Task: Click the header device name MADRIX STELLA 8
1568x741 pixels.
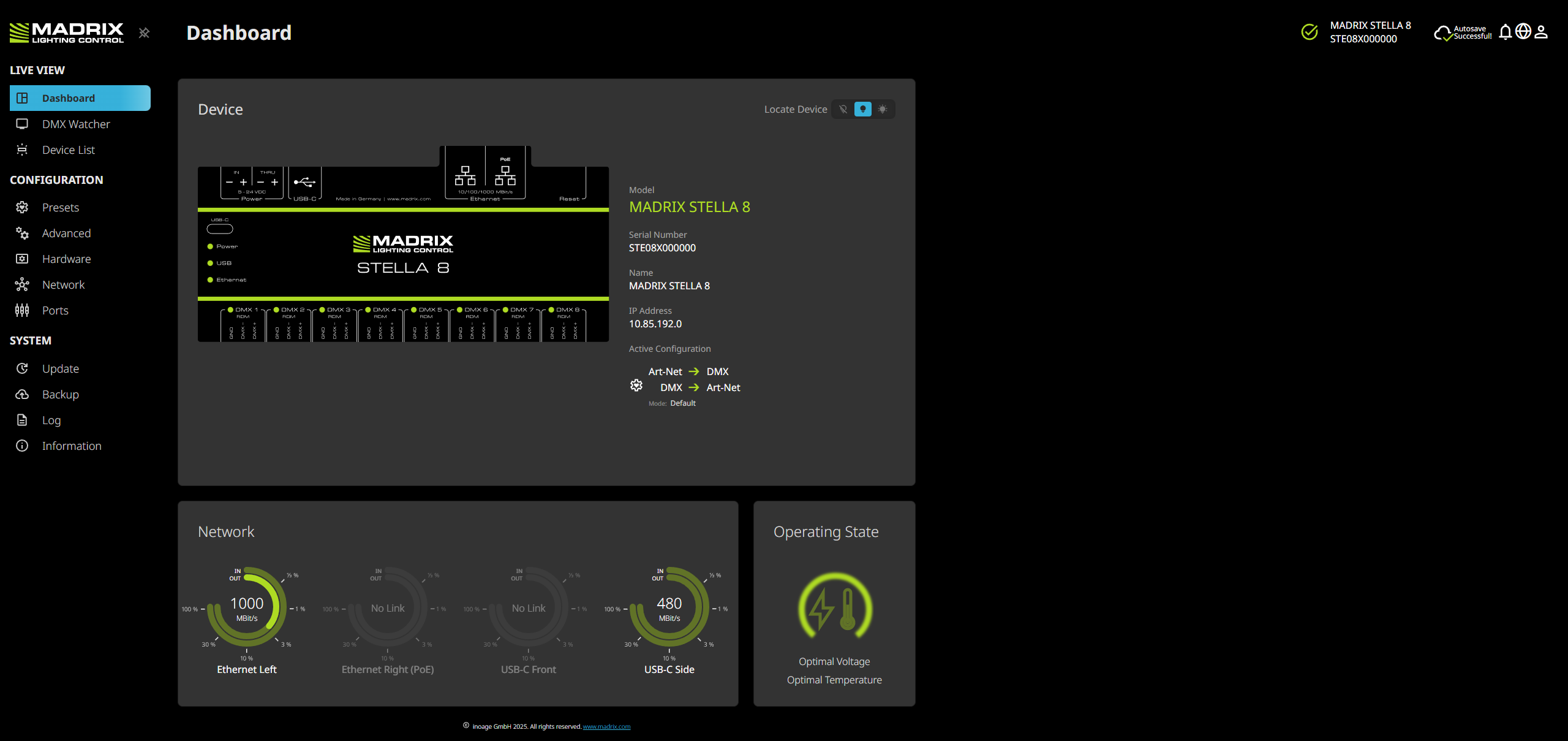Action: pyautogui.click(x=1370, y=25)
